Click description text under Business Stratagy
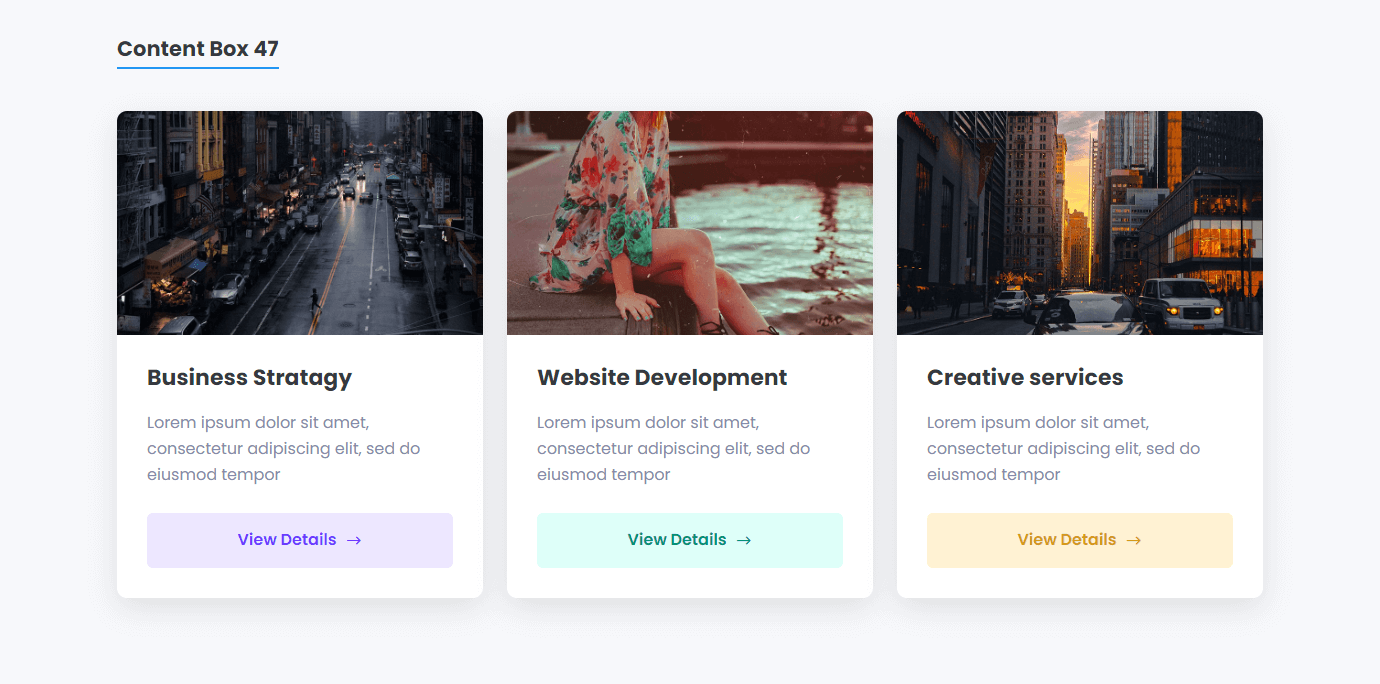1380x684 pixels. pos(284,448)
